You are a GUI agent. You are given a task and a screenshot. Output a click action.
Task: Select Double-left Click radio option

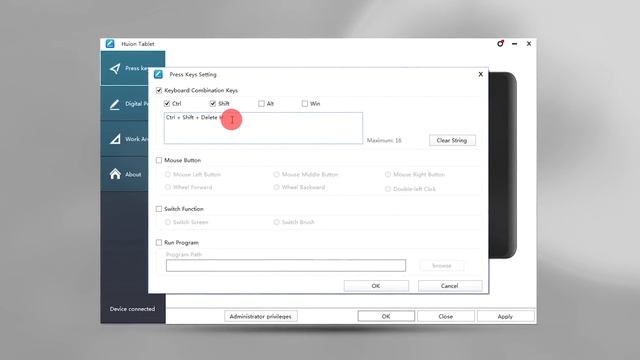click(388, 189)
